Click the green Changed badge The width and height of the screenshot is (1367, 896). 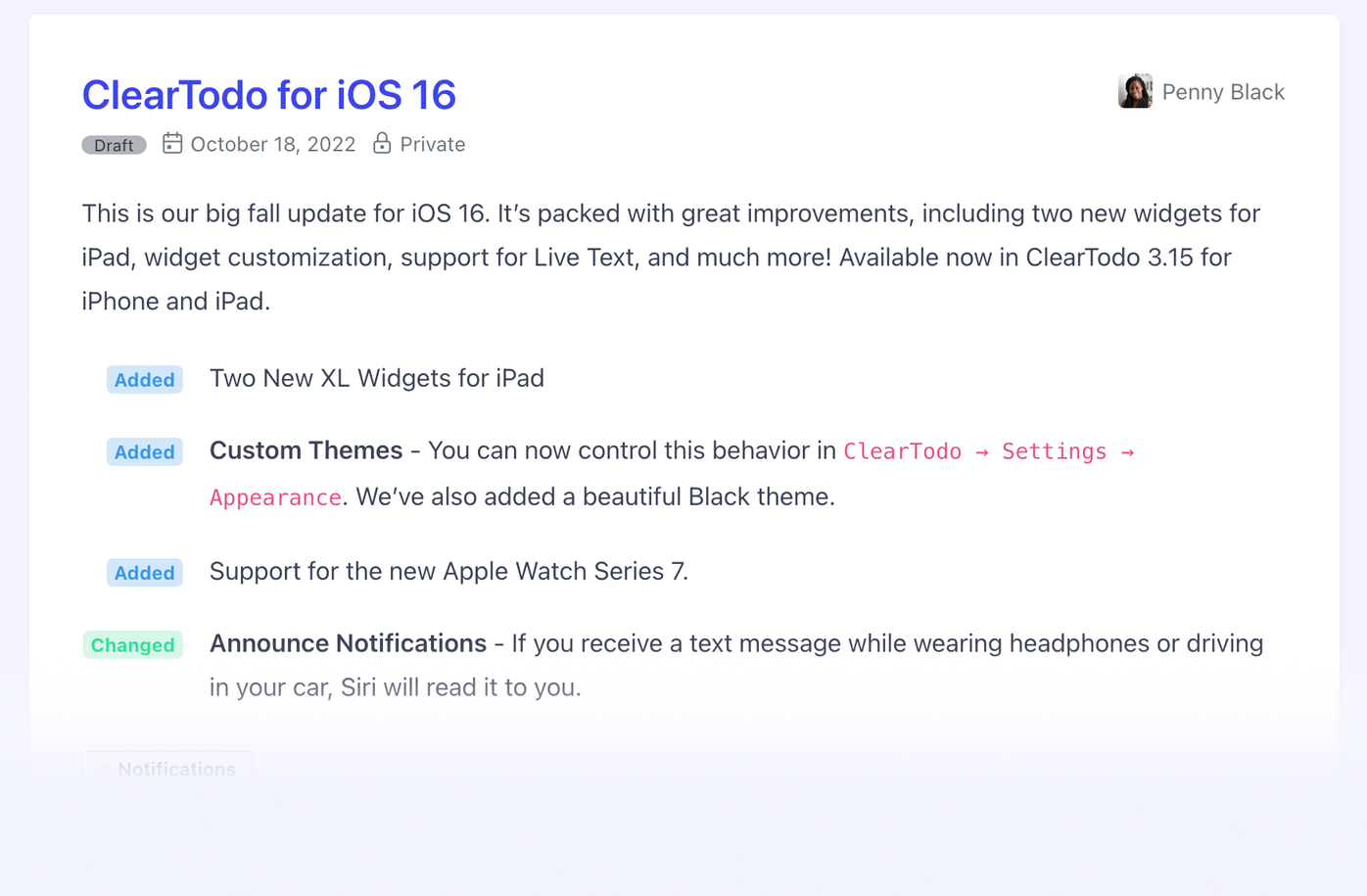click(x=133, y=645)
